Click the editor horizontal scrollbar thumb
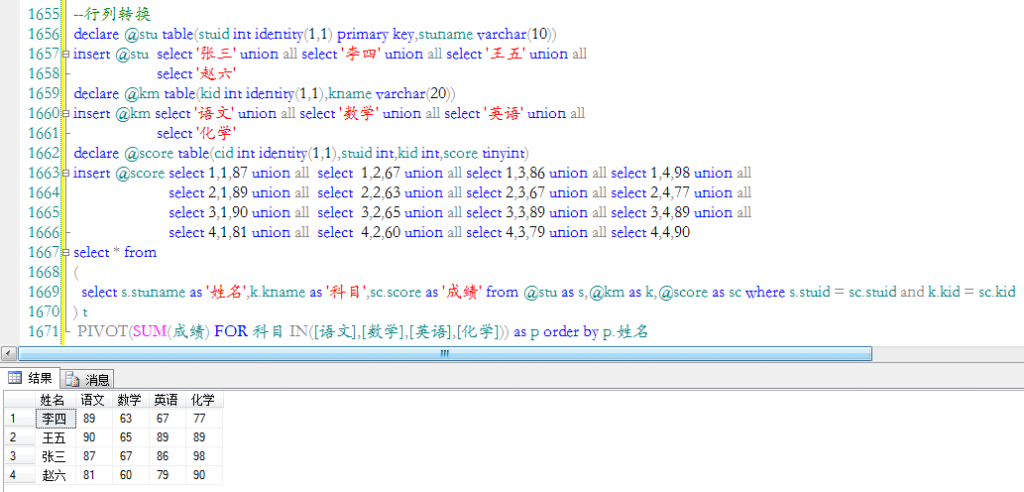 [x=445, y=353]
